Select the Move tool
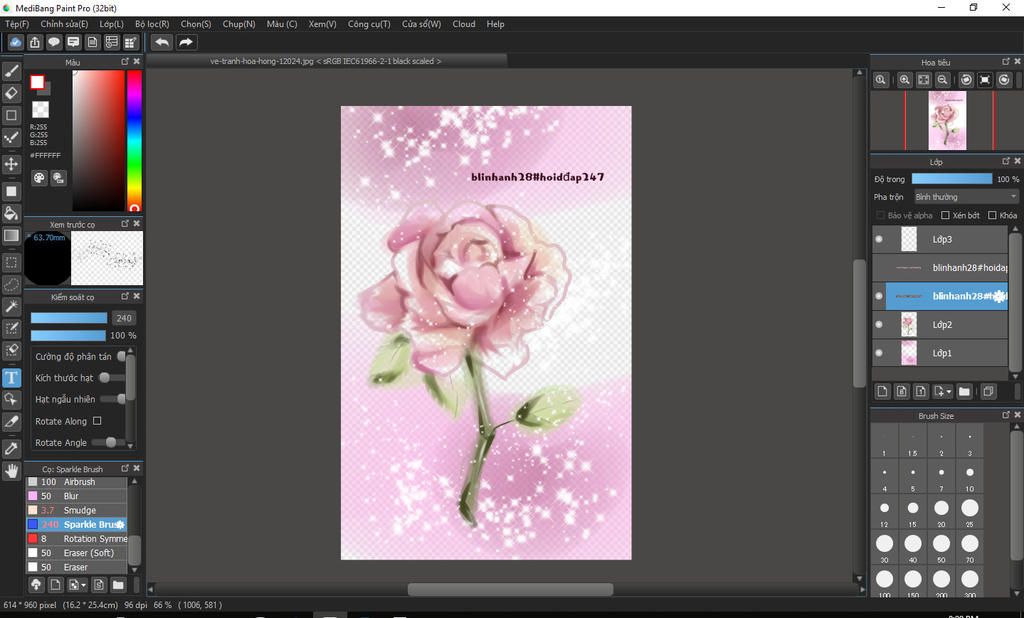The image size is (1024, 618). coord(11,163)
